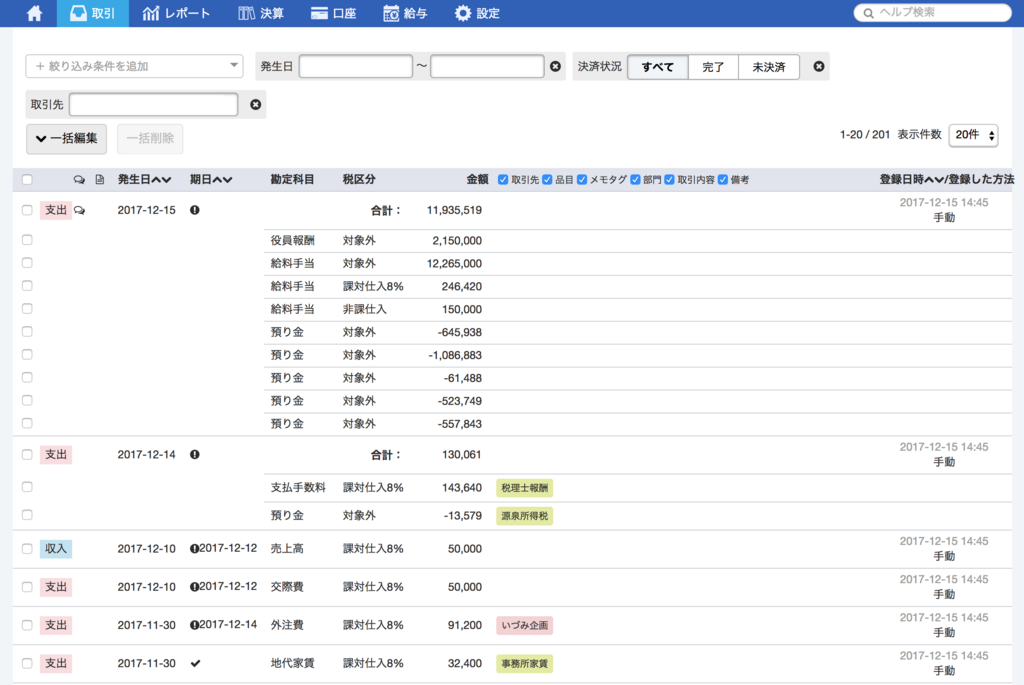The image size is (1024, 685).
Task: Click the 取引先 filter input
Action: (153, 104)
